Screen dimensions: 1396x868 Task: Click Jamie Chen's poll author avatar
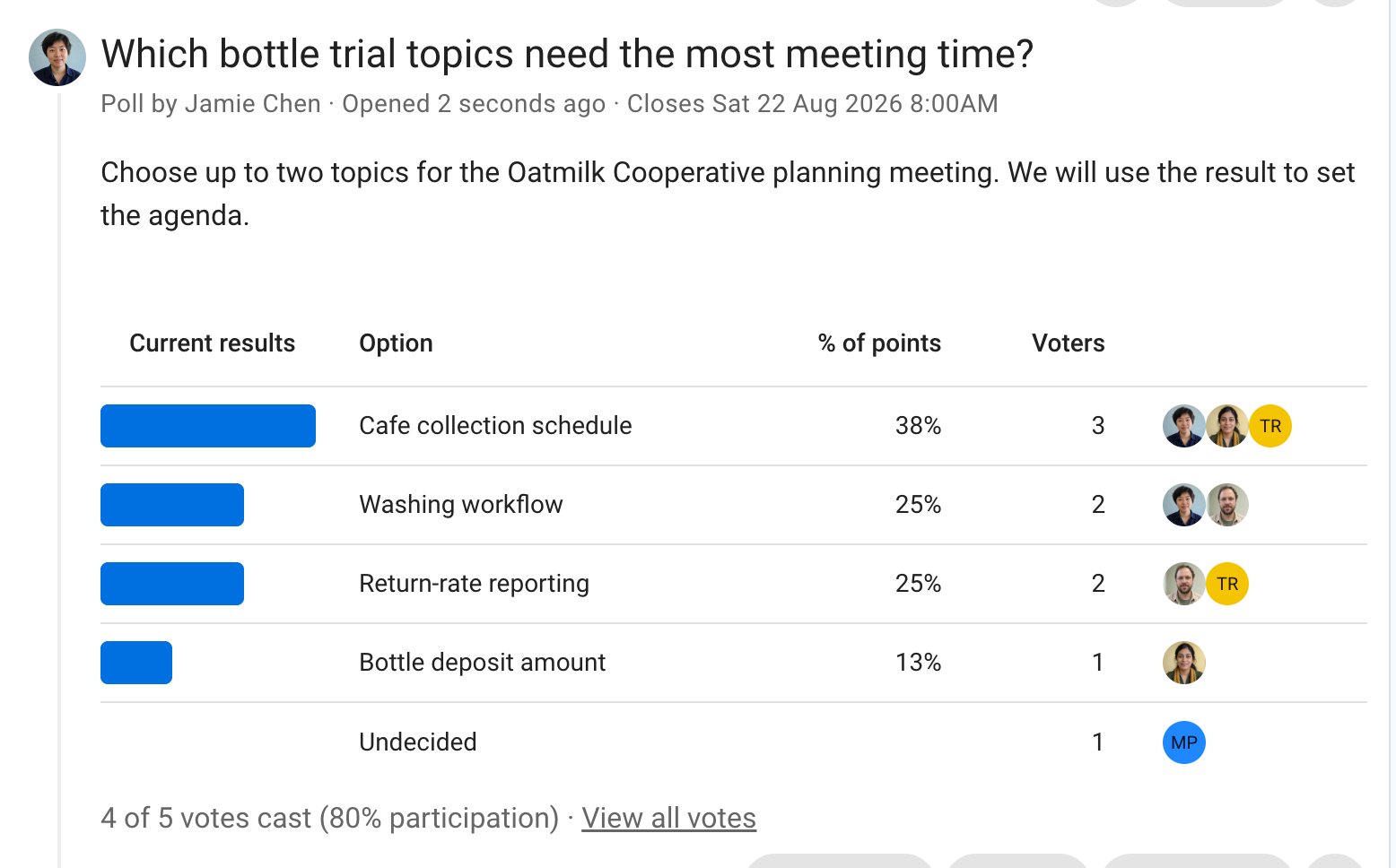(57, 57)
